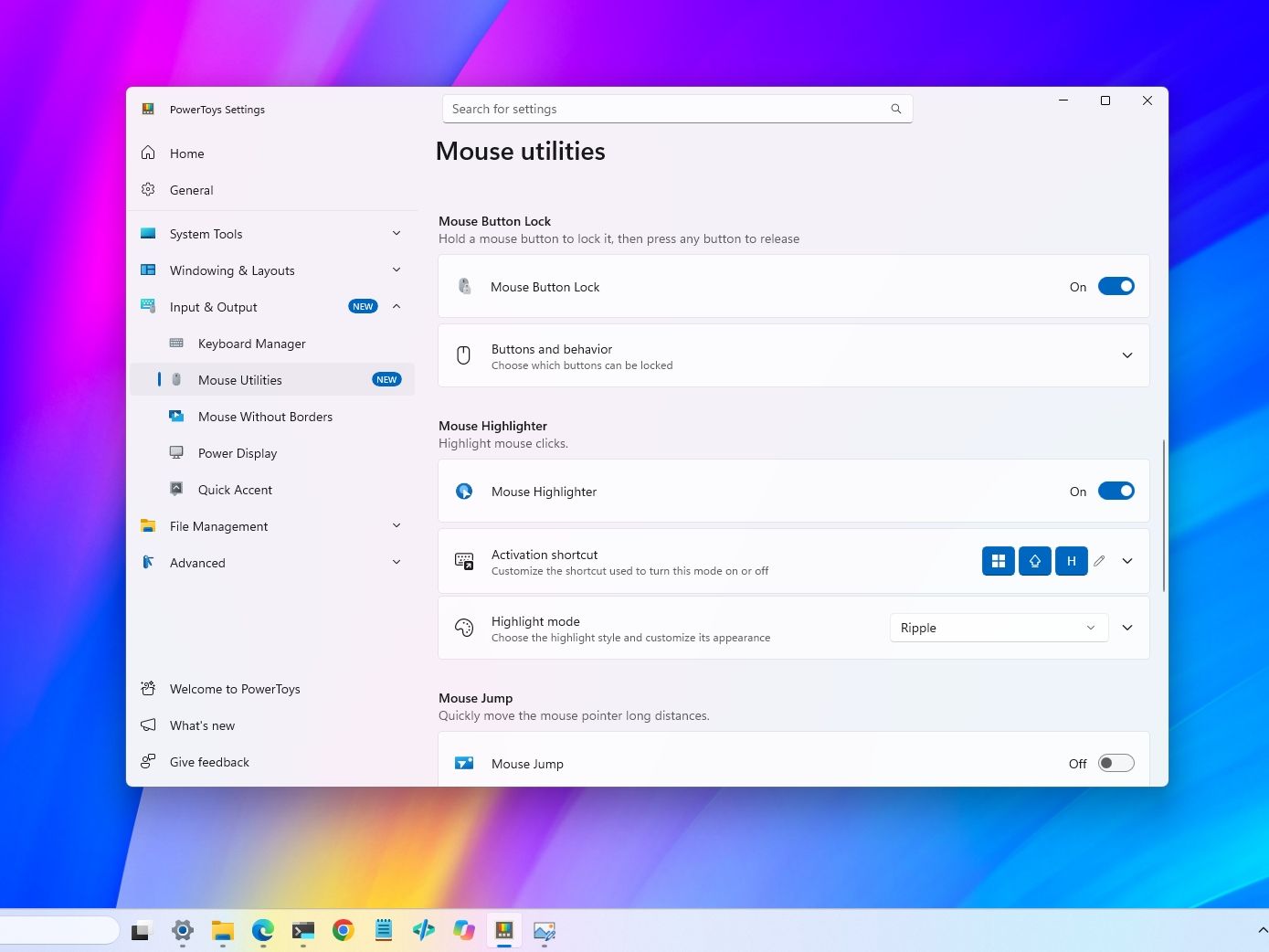Open Windows Settings from the taskbar
This screenshot has width=1269, height=952.
coord(183,931)
